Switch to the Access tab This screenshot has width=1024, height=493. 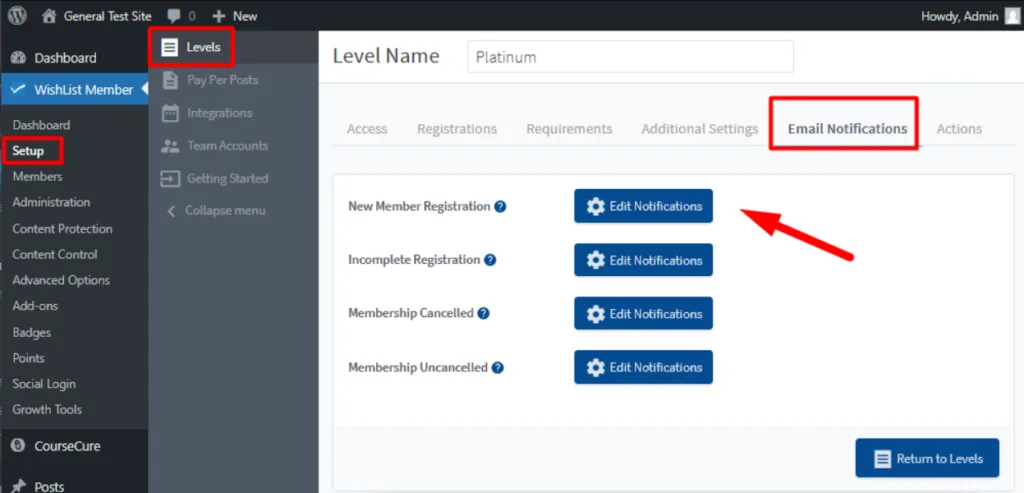[367, 129]
